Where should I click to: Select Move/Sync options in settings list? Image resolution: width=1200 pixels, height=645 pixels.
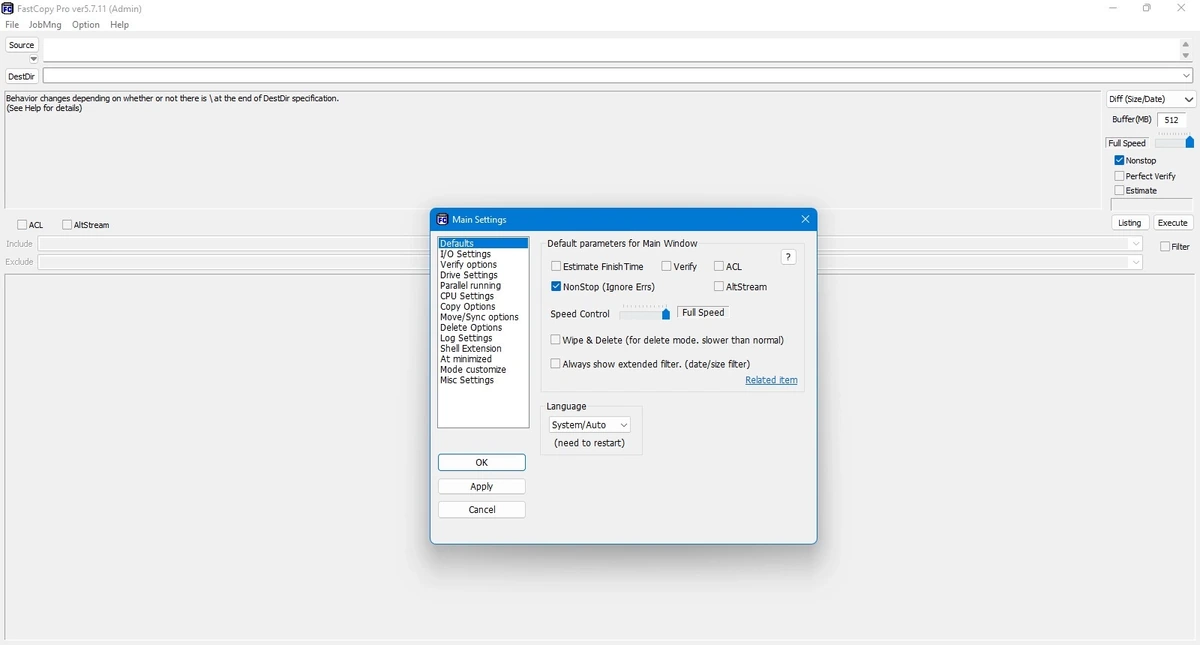click(x=482, y=317)
